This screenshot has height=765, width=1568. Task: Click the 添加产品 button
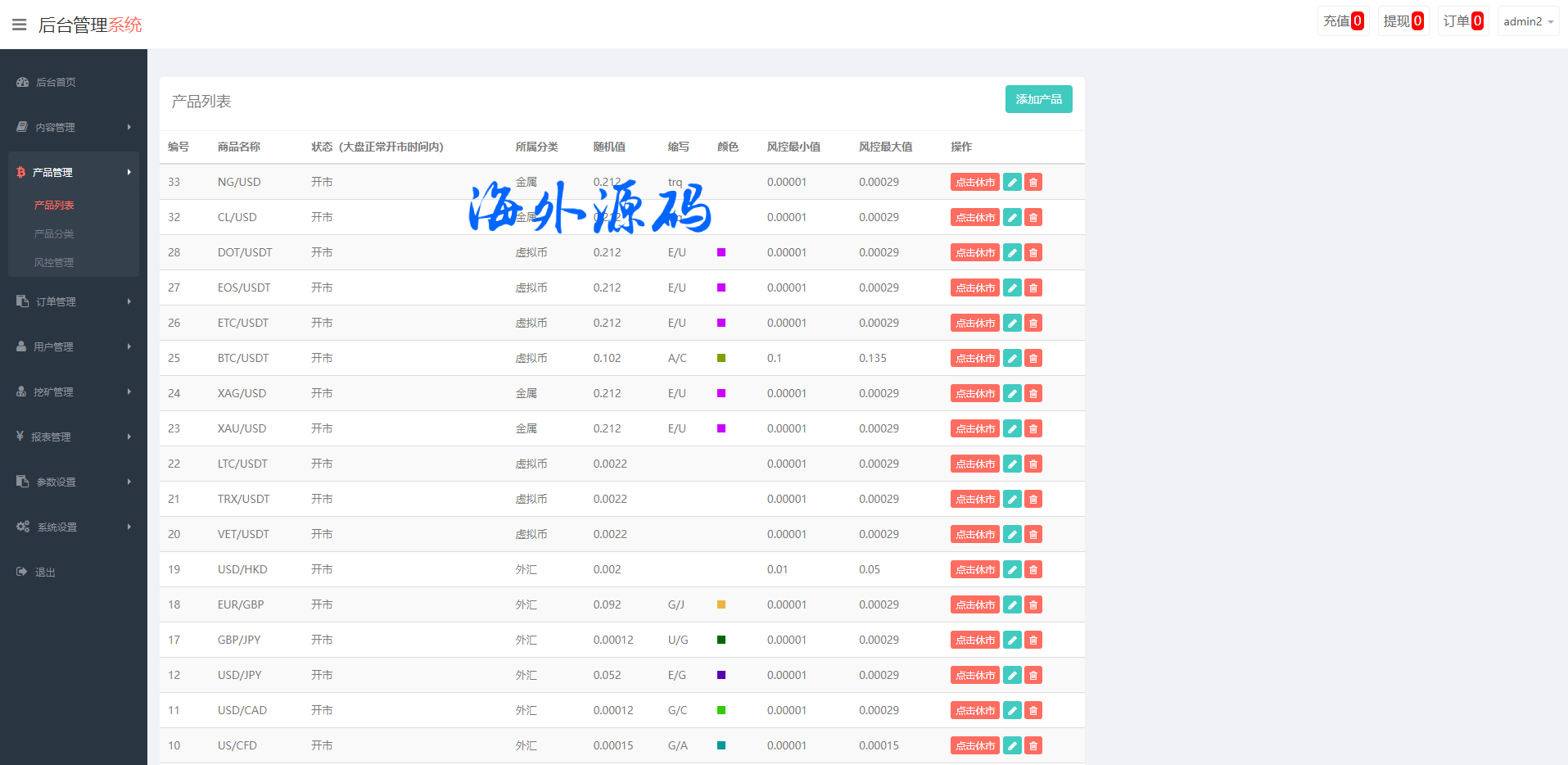pyautogui.click(x=1038, y=99)
